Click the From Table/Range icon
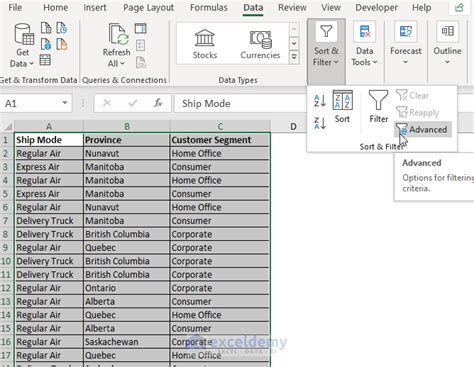The height and width of the screenshot is (367, 474). point(45,60)
